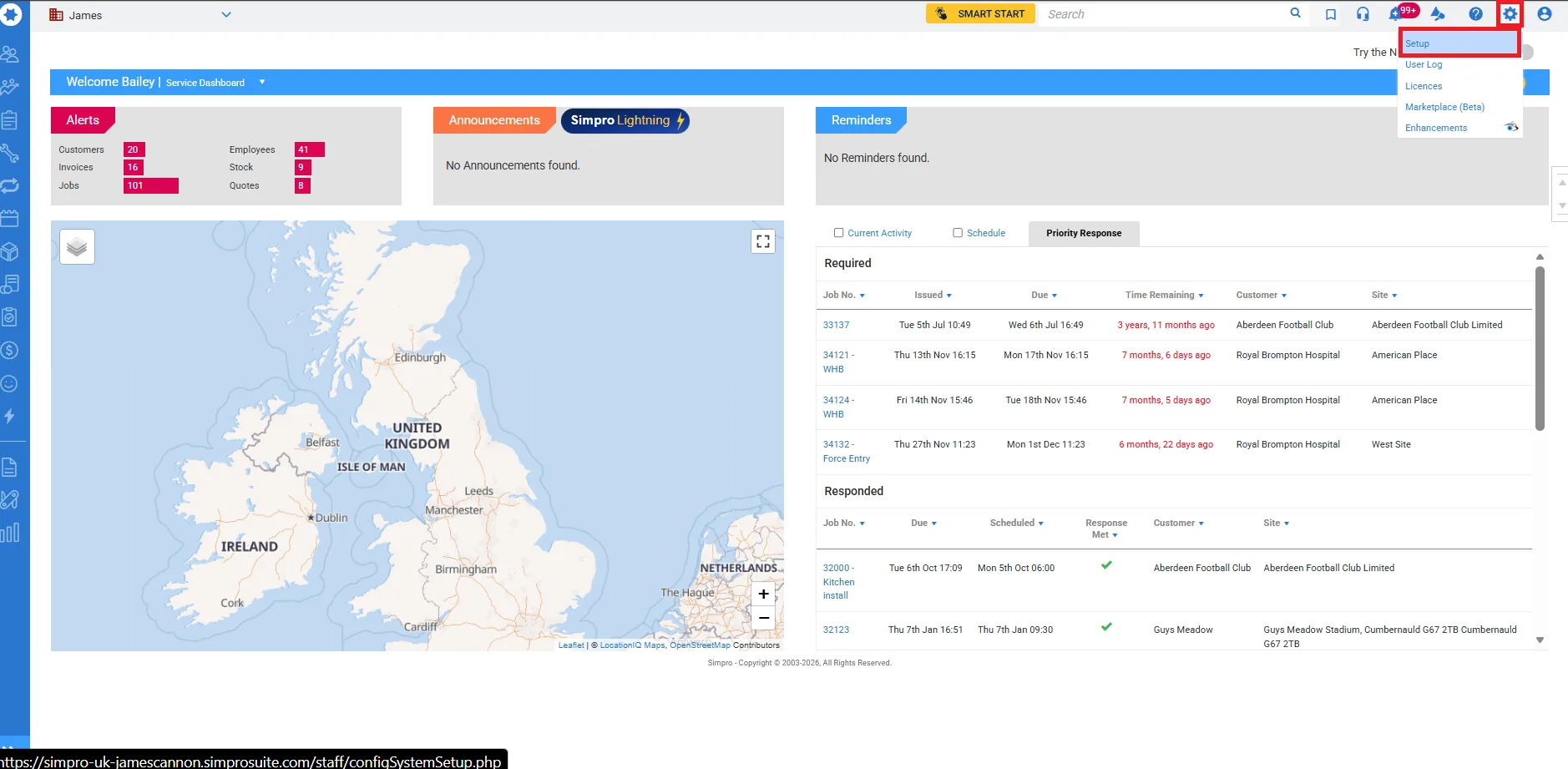Click the Priority Response panel scrollbar
Viewport: 1568px width, 769px height.
[x=1540, y=348]
